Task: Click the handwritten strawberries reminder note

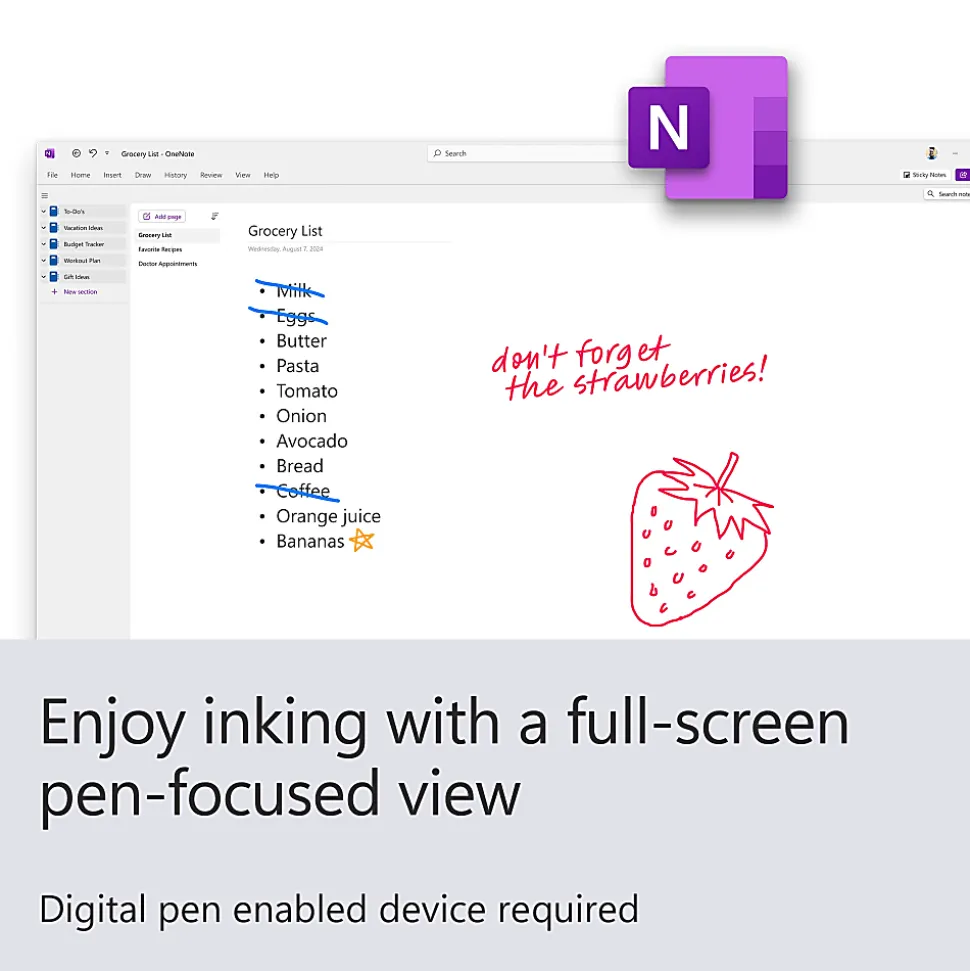Action: 629,368
